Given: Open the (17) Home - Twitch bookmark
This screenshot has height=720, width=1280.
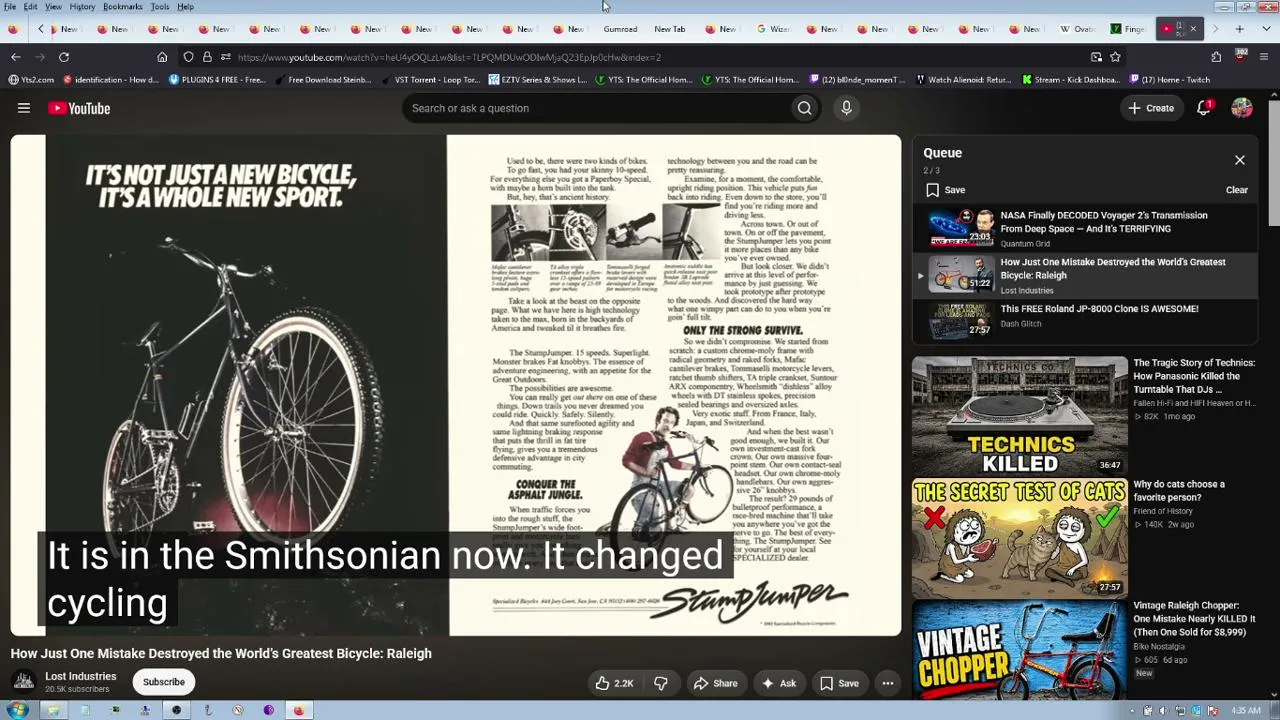Looking at the screenshot, I should 1169,80.
